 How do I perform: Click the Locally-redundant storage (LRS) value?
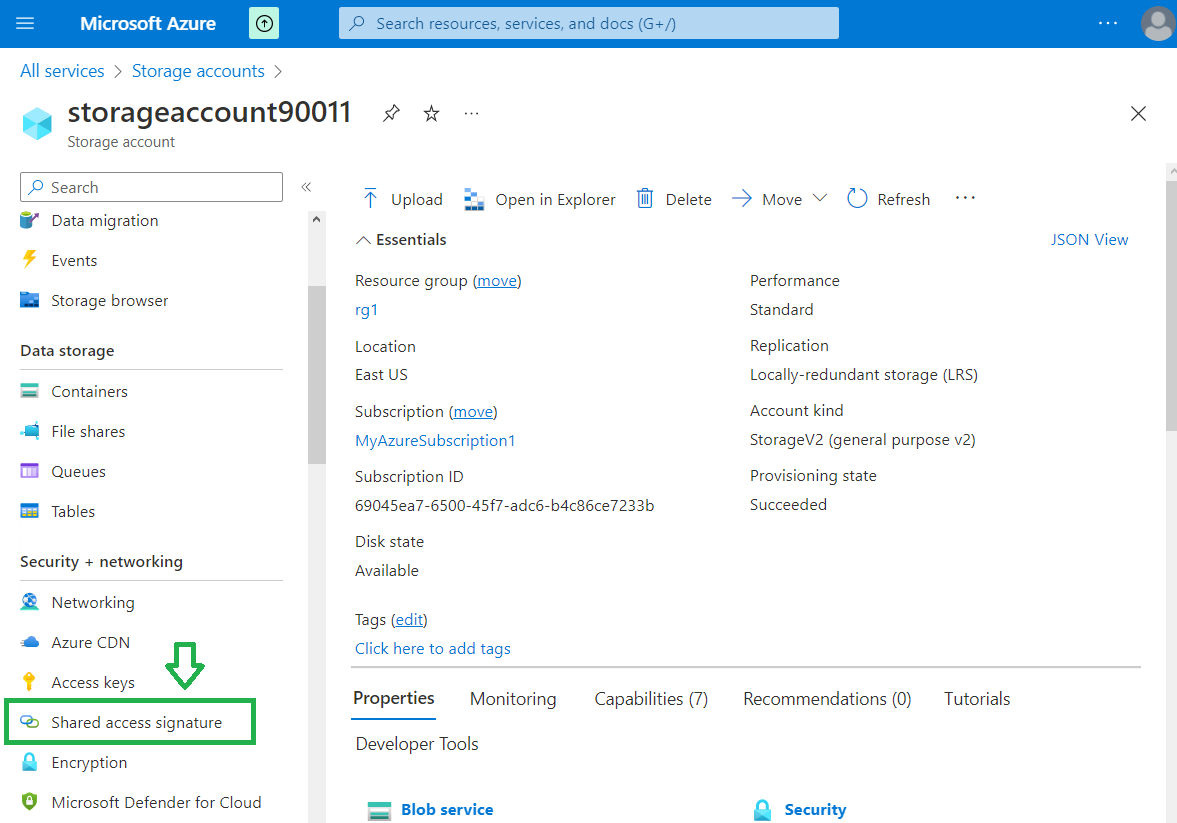tap(864, 375)
